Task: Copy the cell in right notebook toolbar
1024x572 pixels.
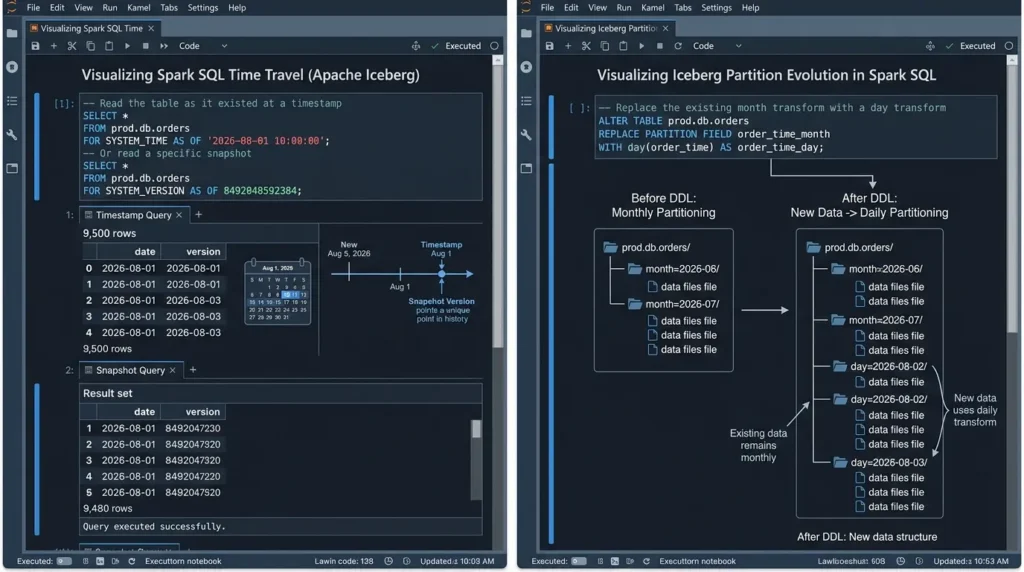Action: click(x=604, y=46)
